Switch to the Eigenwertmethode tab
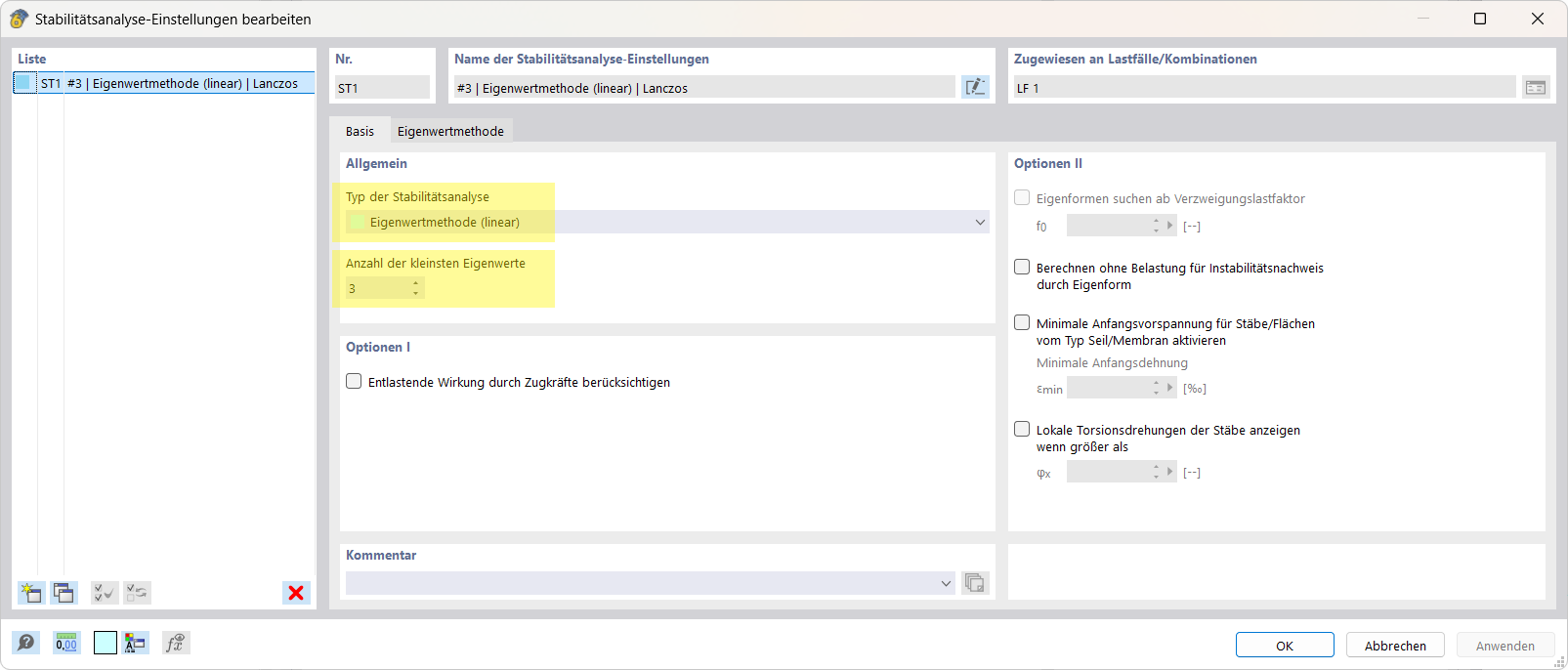This screenshot has width=1568, height=670. [x=450, y=131]
